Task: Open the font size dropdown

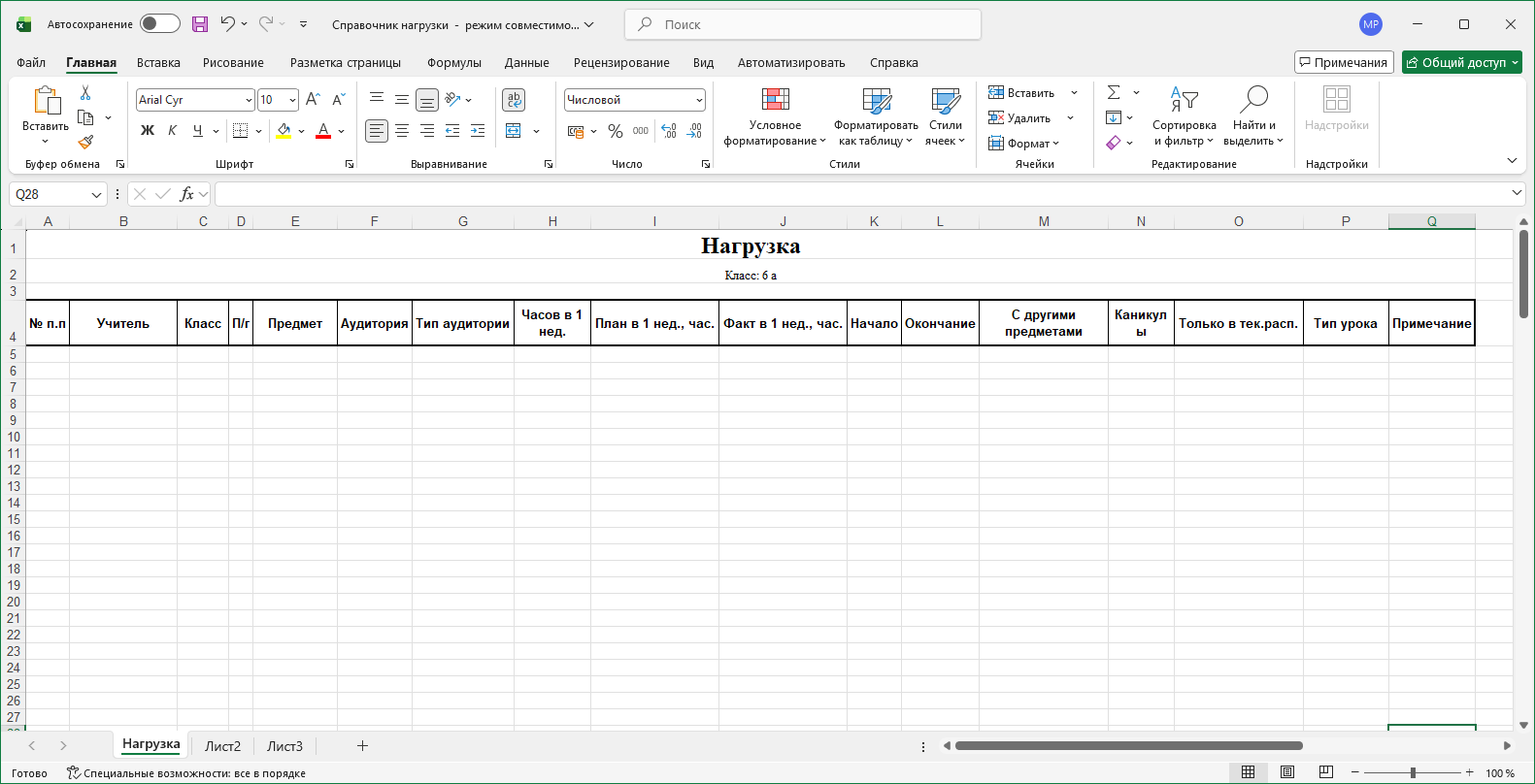Action: click(x=292, y=100)
